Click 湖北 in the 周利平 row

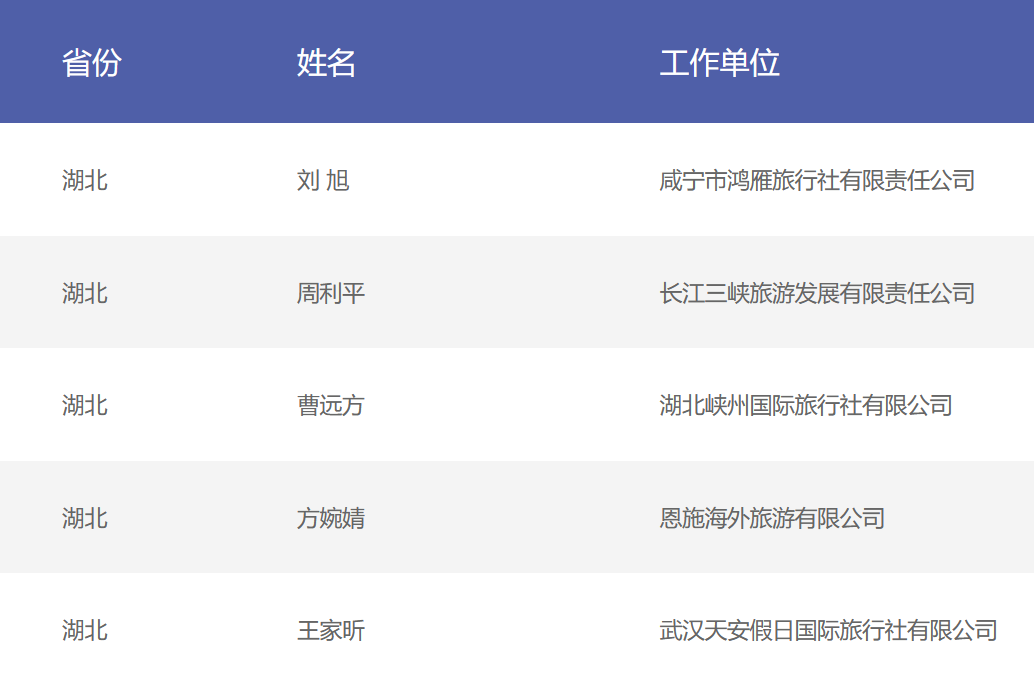(x=85, y=293)
